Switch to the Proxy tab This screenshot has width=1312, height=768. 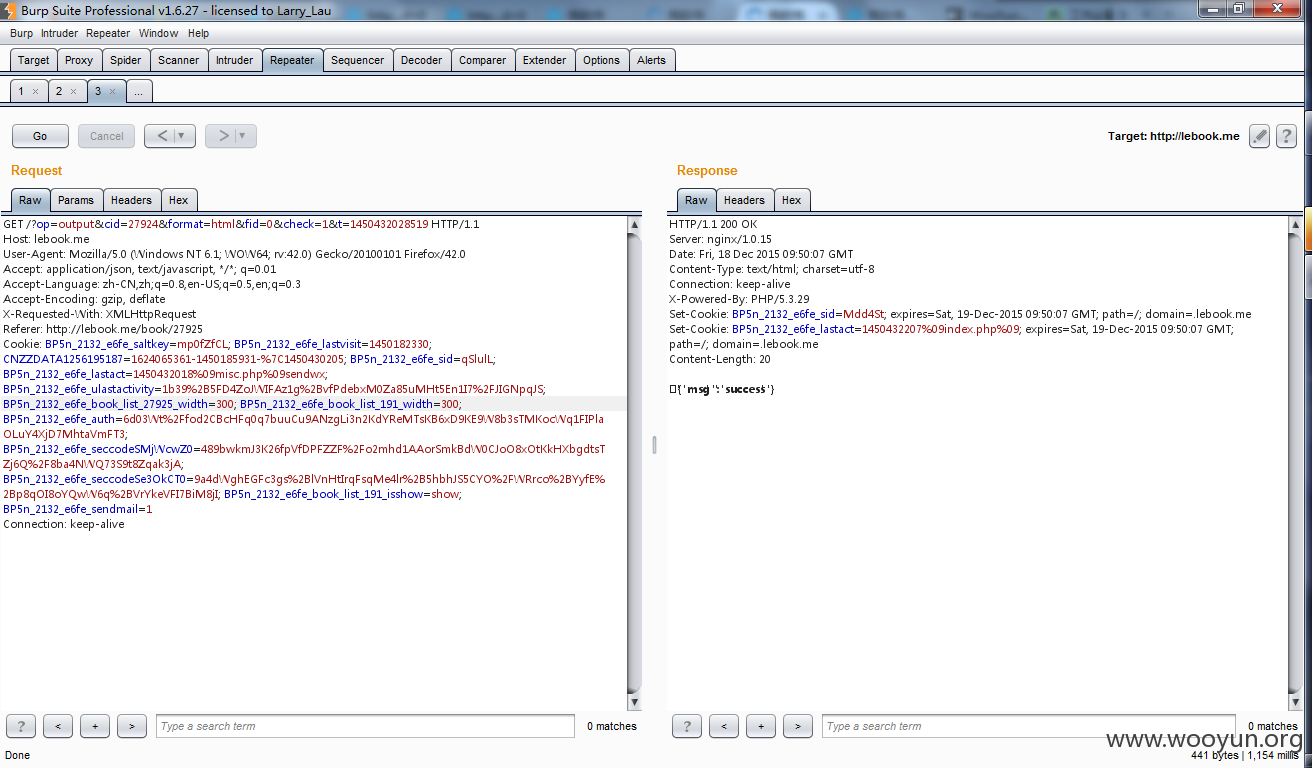(79, 60)
